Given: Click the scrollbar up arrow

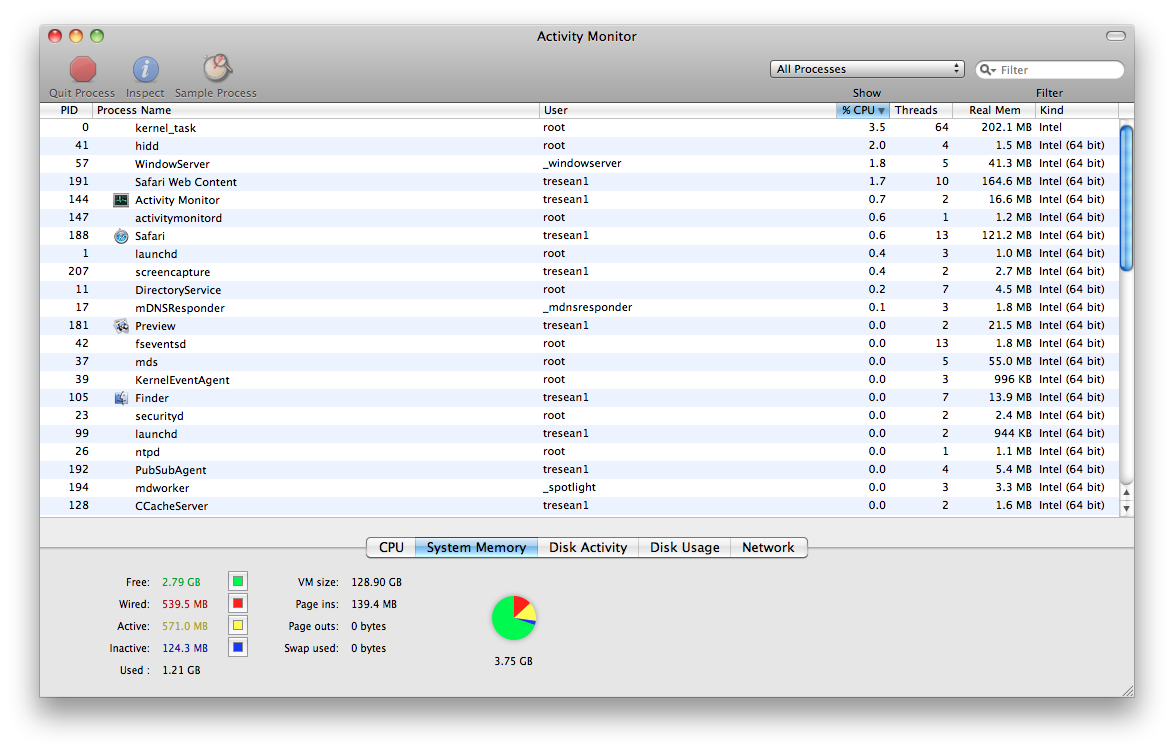Looking at the screenshot, I should pos(1126,493).
